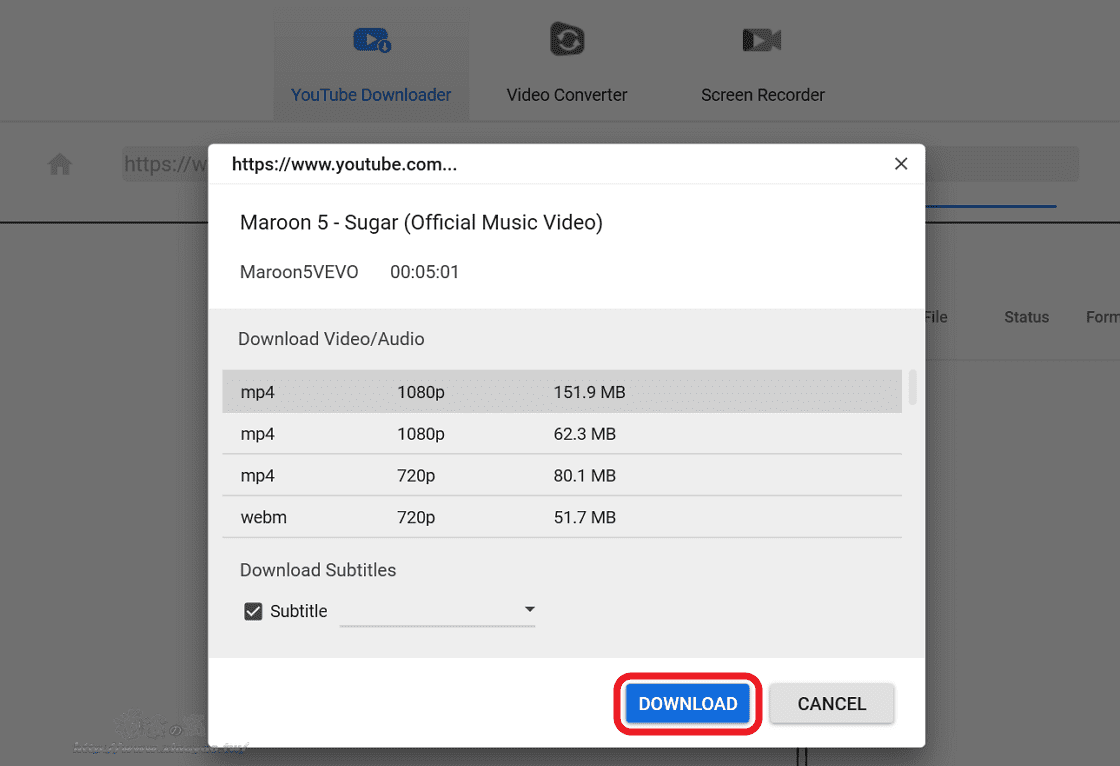Go to home via house icon
Viewport: 1120px width, 766px height.
(60, 164)
